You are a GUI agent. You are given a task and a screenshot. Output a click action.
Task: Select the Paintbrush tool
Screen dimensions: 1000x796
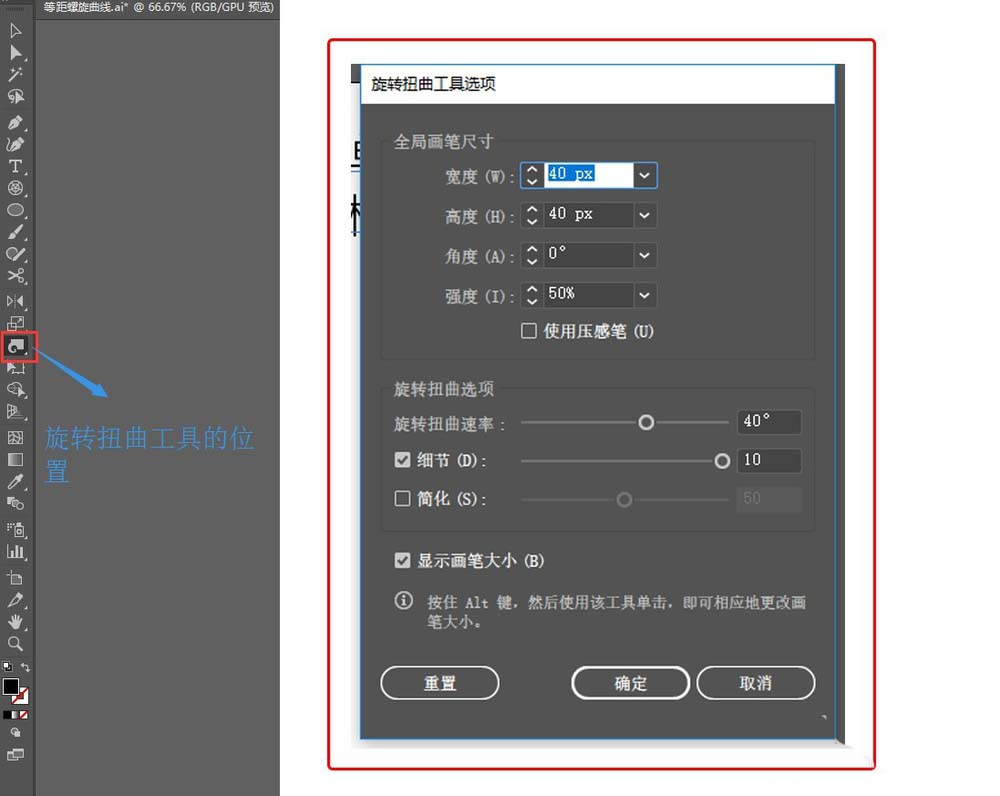[x=17, y=233]
